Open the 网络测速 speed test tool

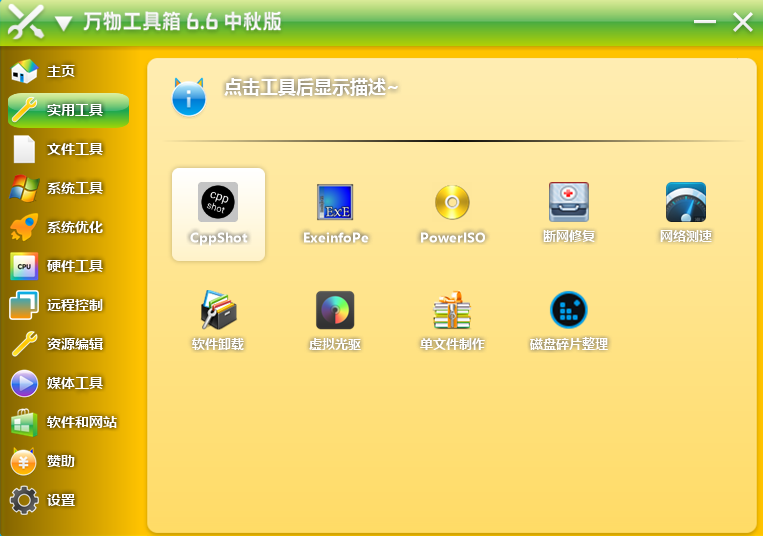[686, 214]
